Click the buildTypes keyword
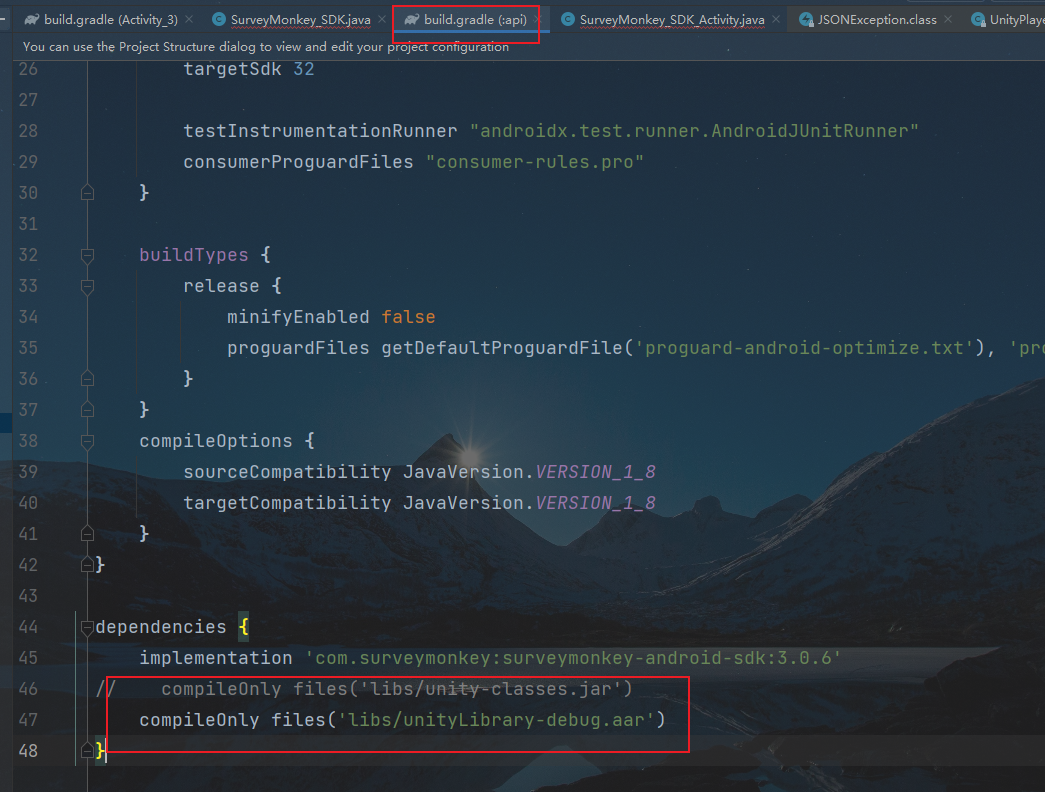The width and height of the screenshot is (1045, 792). coord(193,255)
